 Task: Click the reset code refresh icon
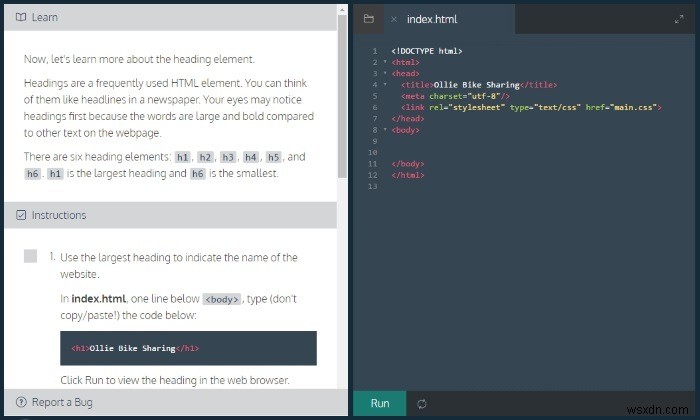point(422,404)
